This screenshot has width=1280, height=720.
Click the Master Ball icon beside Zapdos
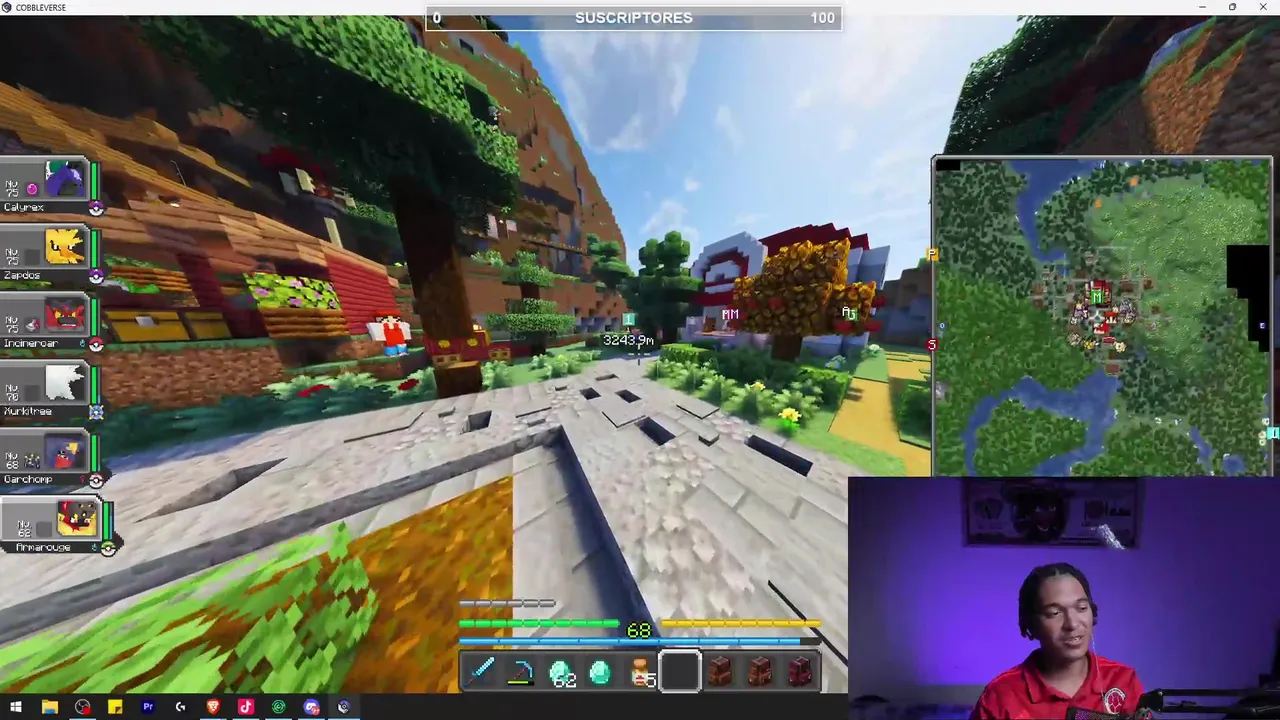coord(96,276)
